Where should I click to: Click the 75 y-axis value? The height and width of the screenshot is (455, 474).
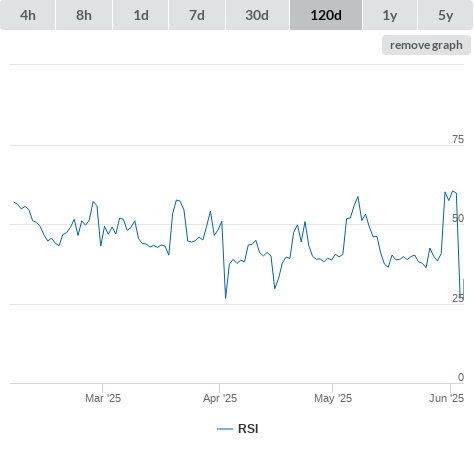coord(458,139)
